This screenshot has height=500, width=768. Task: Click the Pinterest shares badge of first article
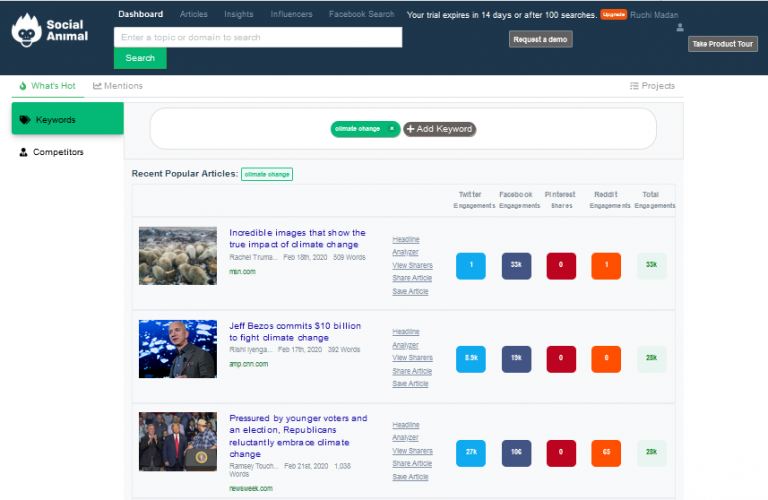click(561, 265)
